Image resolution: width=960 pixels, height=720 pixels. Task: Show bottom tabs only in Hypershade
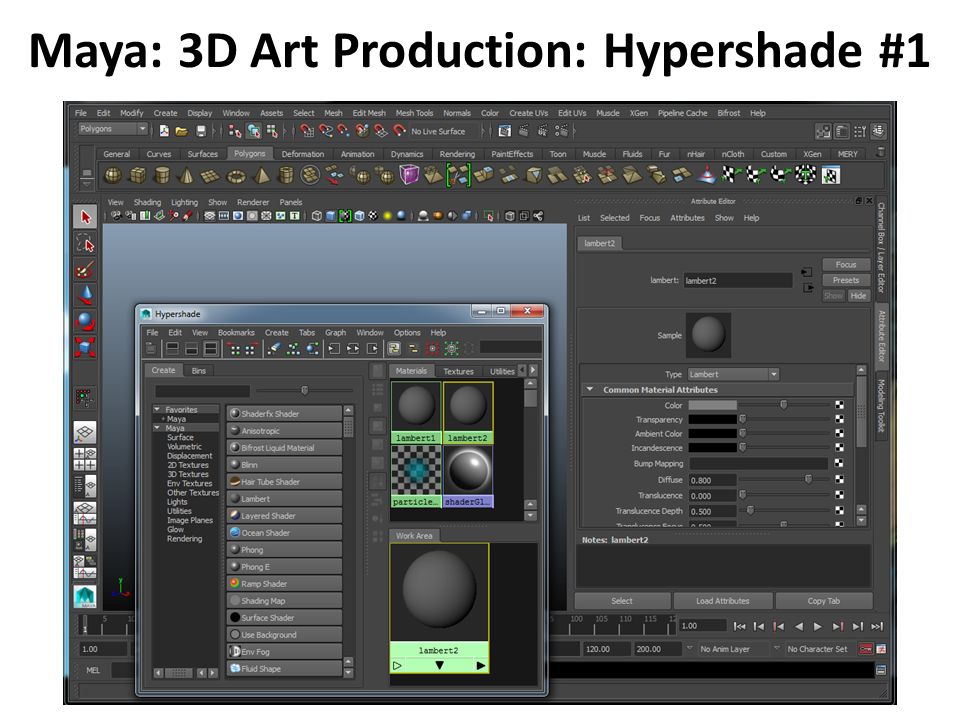point(192,349)
